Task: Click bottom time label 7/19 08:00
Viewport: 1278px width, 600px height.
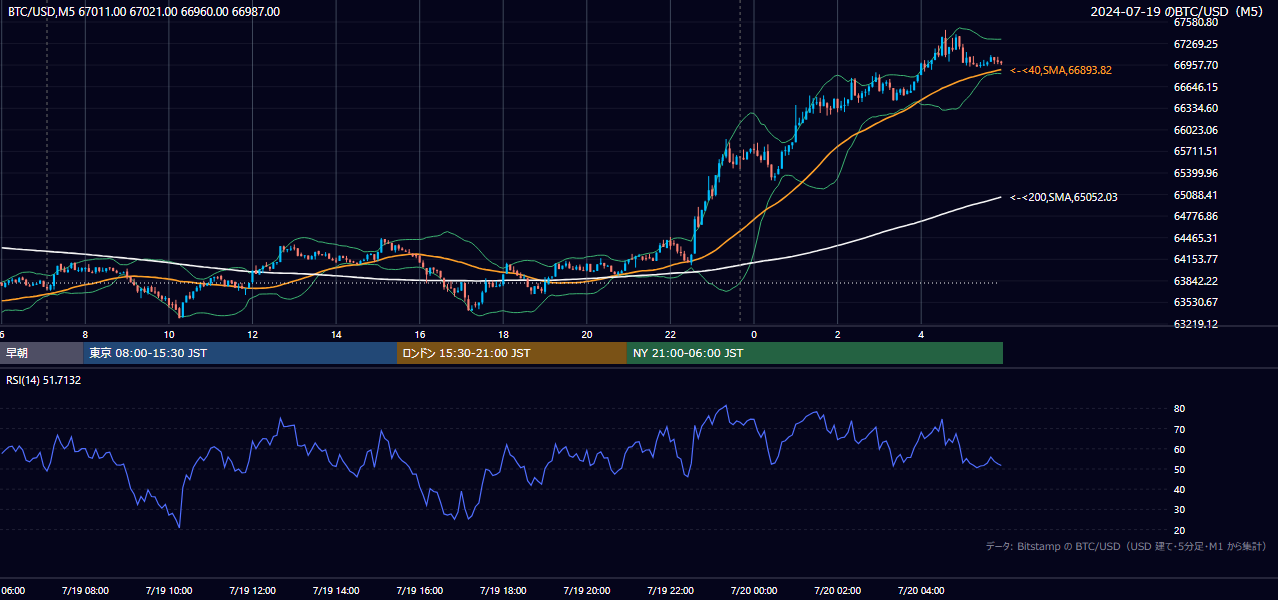Action: click(x=85, y=591)
